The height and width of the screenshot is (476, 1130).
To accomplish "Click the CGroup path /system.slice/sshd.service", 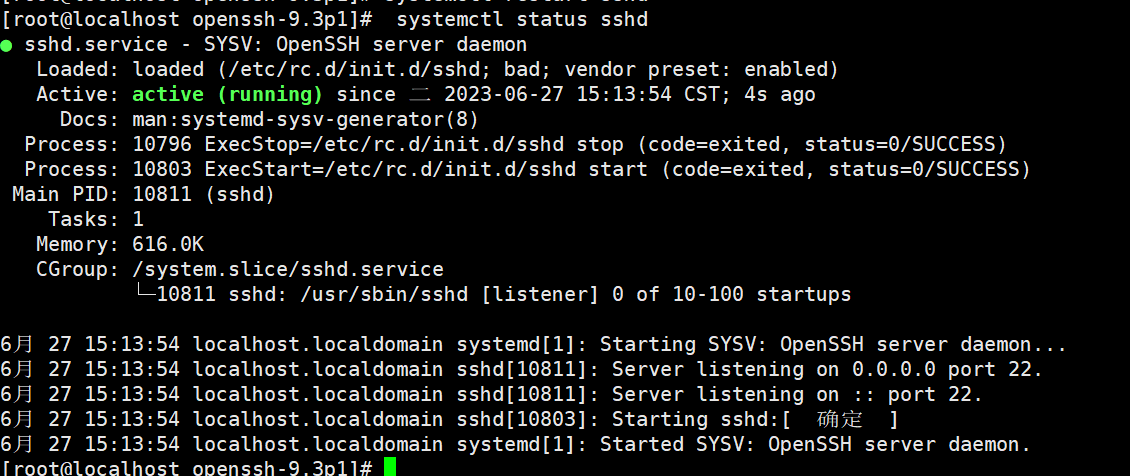I will coord(288,269).
